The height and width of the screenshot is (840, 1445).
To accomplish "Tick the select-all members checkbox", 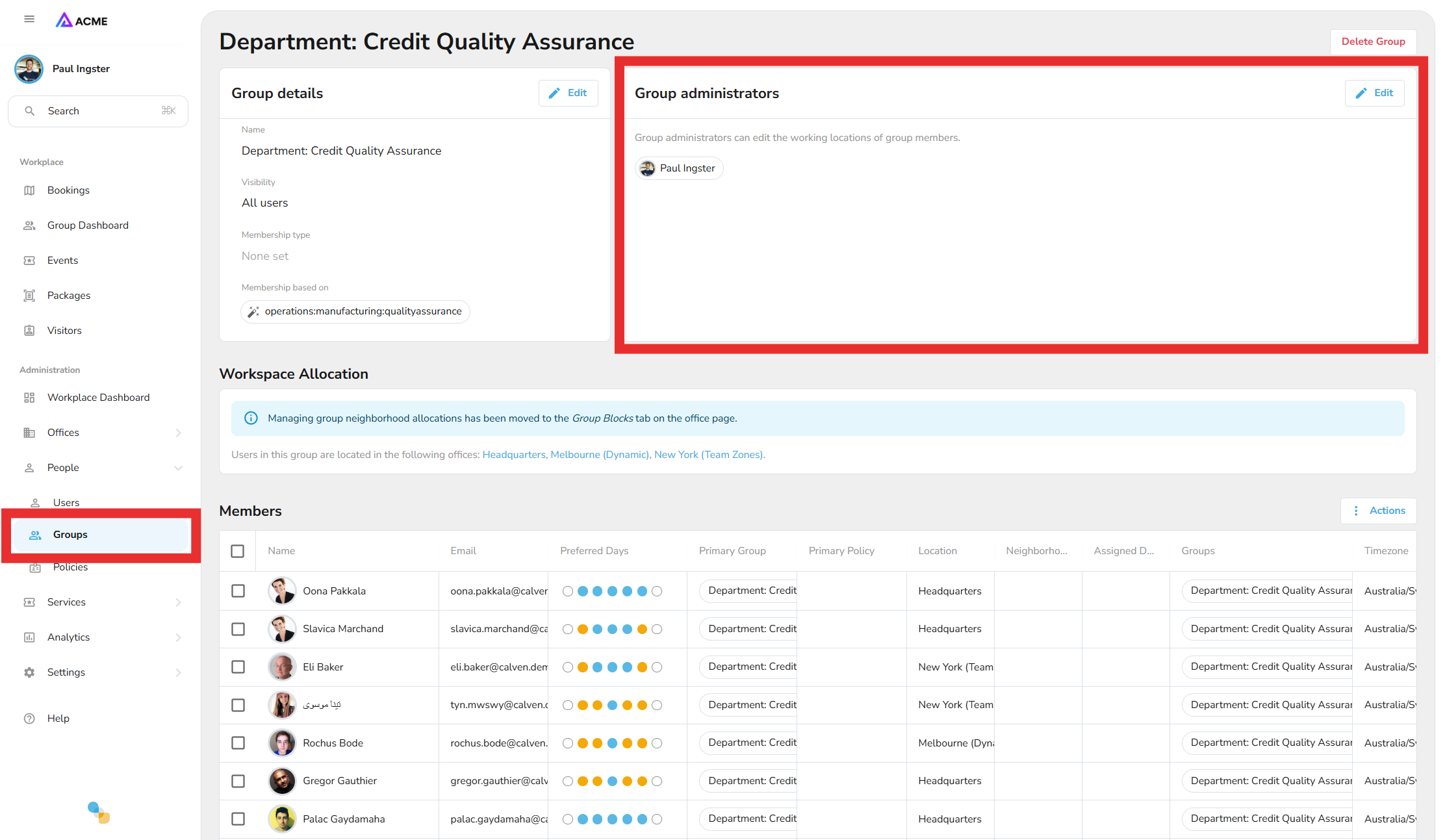I will 238,551.
